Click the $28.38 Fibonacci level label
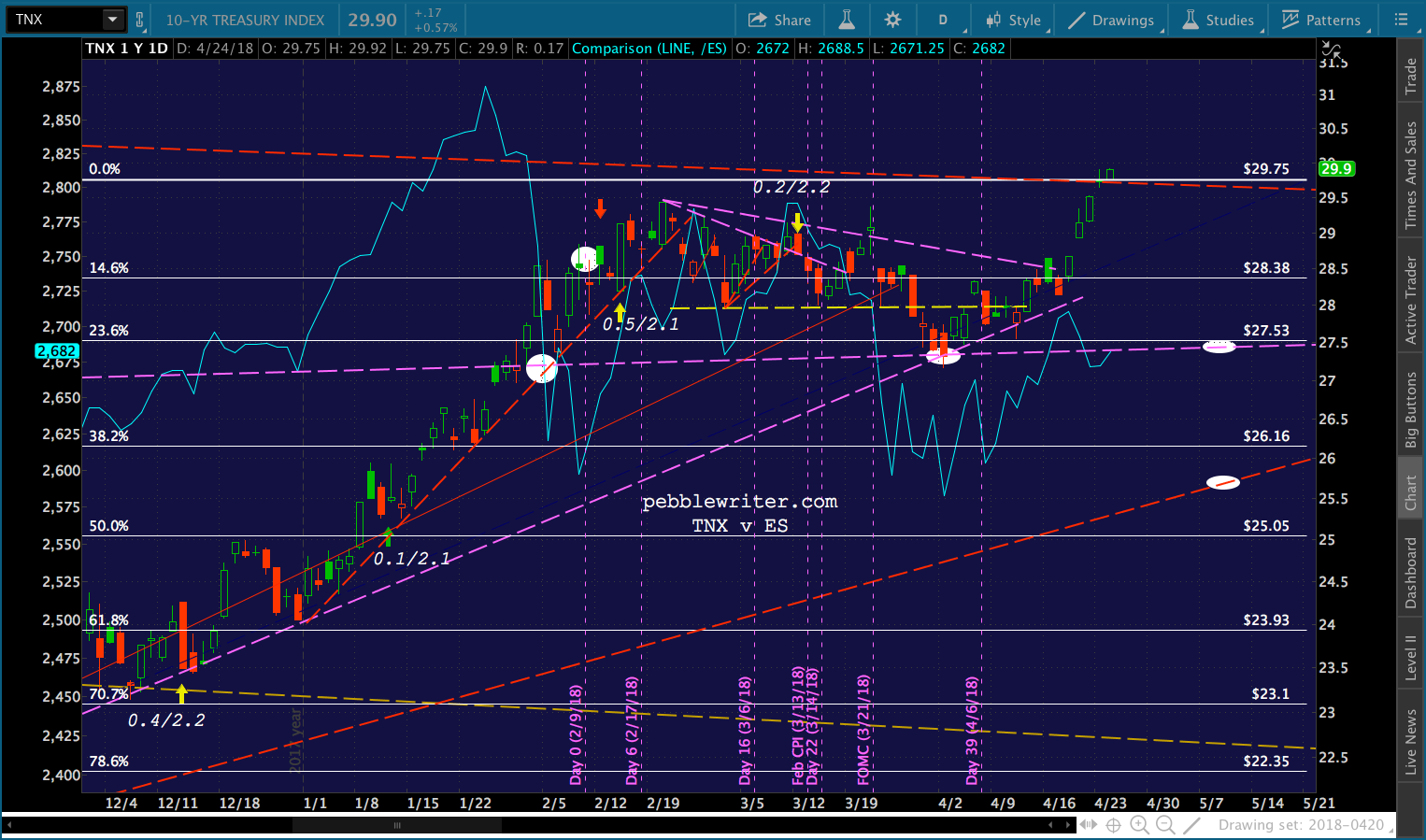Screen dimensions: 1426x840 (1266, 268)
